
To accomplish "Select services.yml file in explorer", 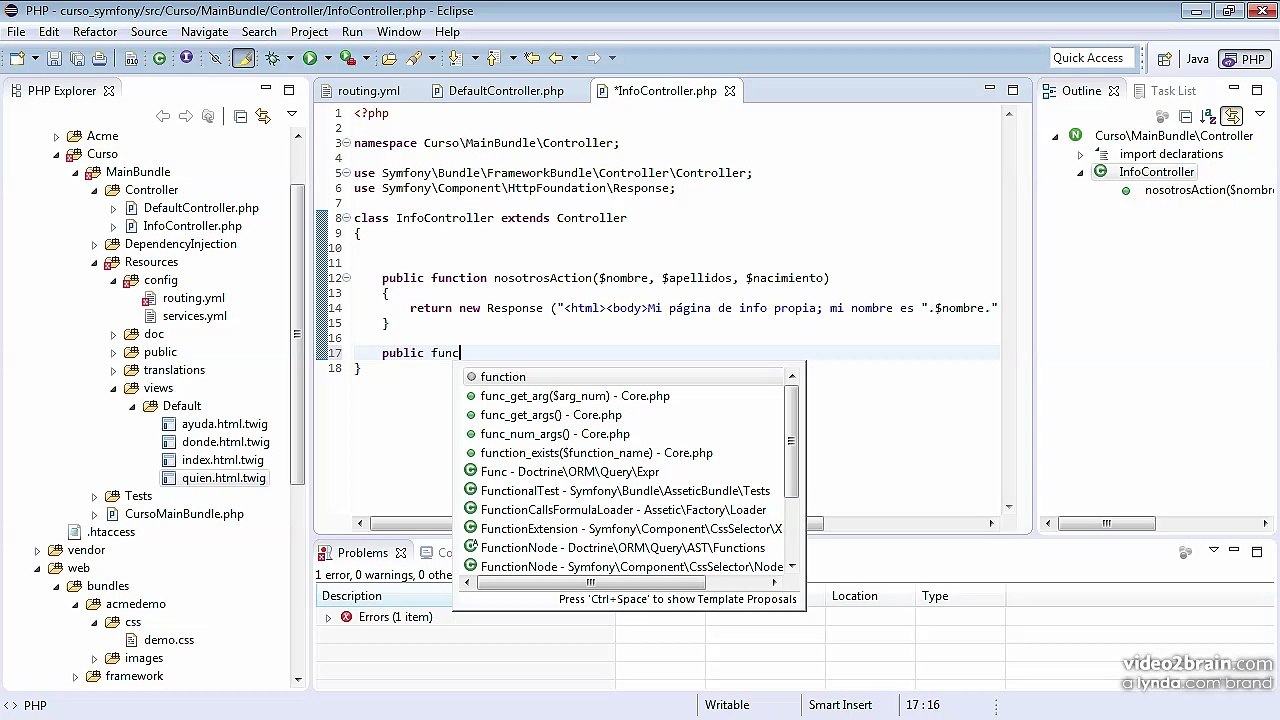I will (195, 316).
